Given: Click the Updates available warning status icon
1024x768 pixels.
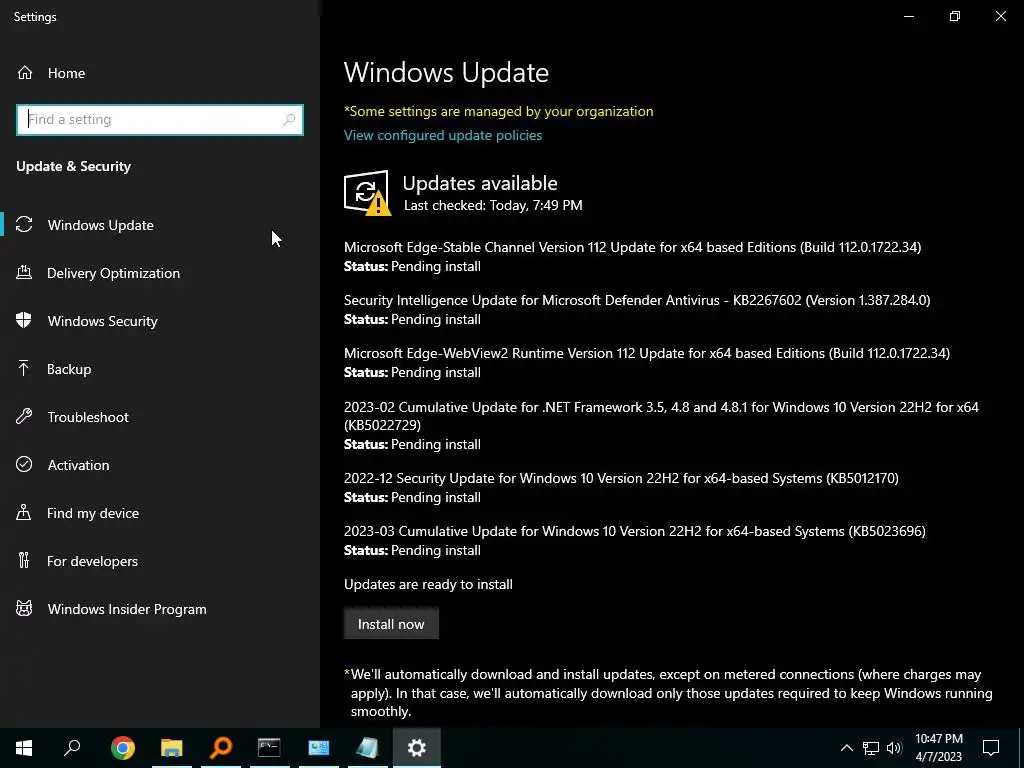Looking at the screenshot, I should pos(367,193).
